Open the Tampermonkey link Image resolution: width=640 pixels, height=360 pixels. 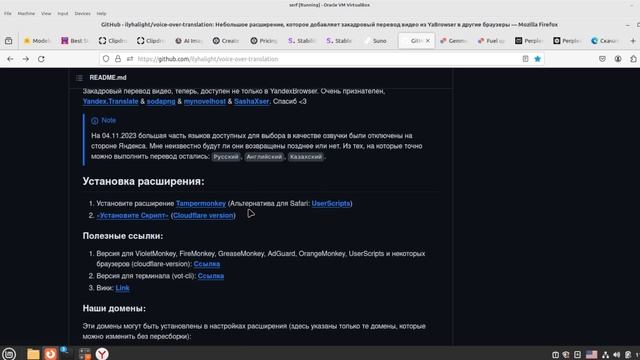click(201, 203)
